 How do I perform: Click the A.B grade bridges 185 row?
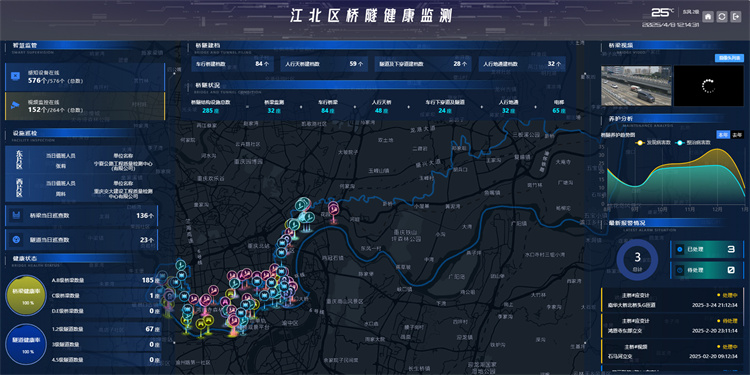click(105, 280)
